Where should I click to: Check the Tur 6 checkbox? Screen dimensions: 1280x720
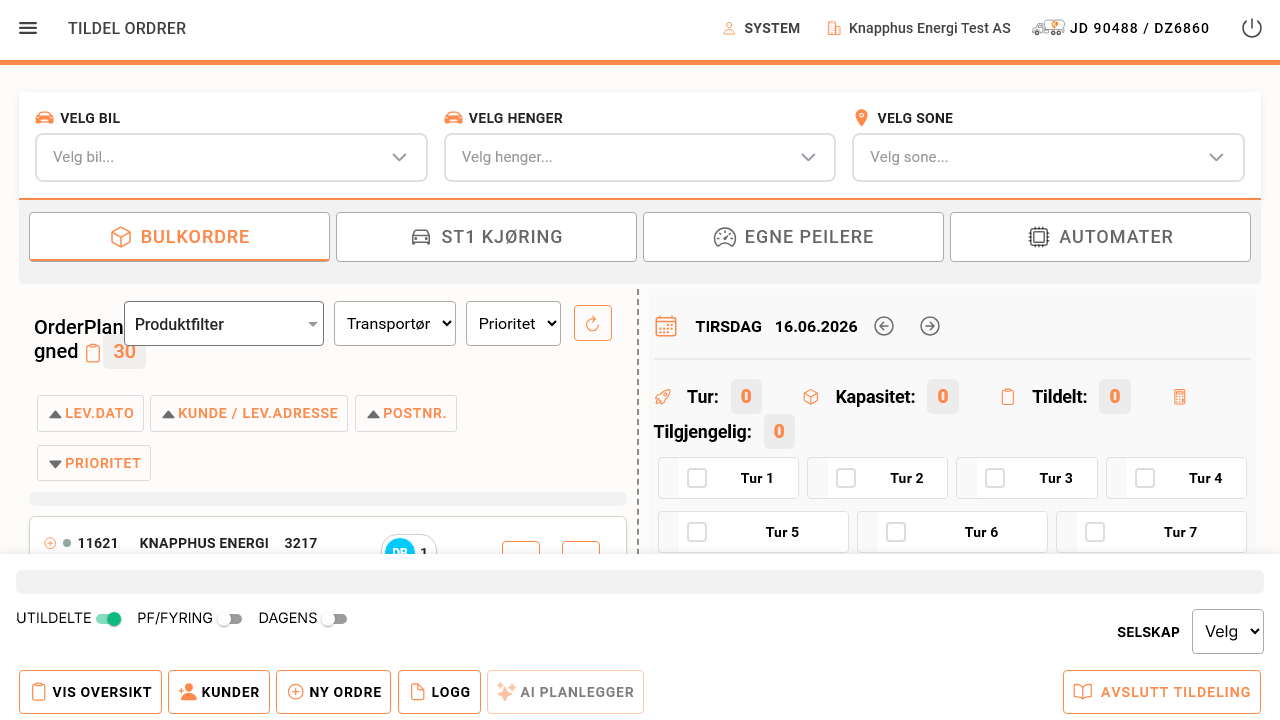(x=896, y=532)
